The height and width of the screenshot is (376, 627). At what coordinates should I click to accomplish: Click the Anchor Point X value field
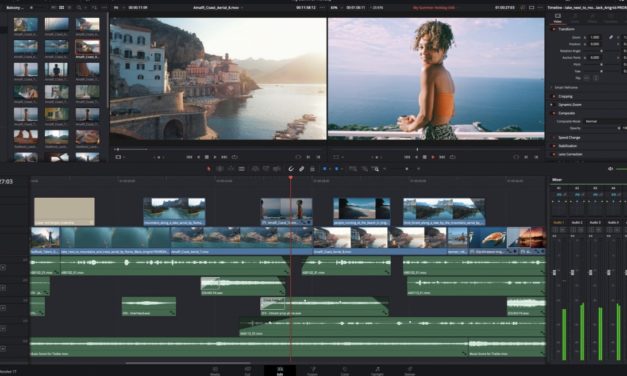click(x=595, y=58)
